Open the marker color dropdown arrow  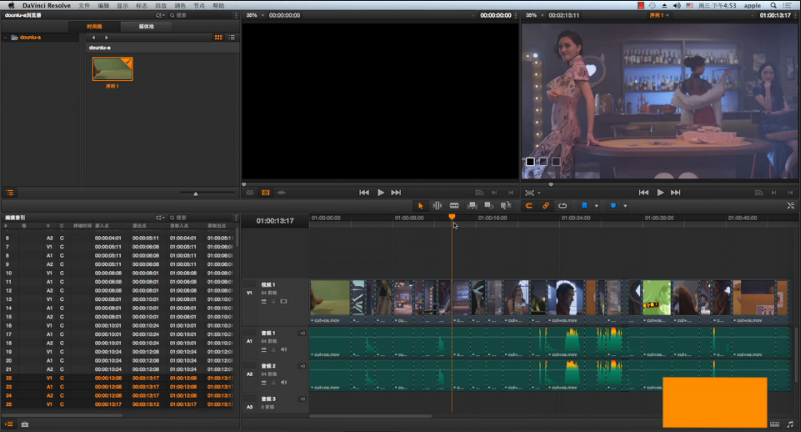coord(625,206)
